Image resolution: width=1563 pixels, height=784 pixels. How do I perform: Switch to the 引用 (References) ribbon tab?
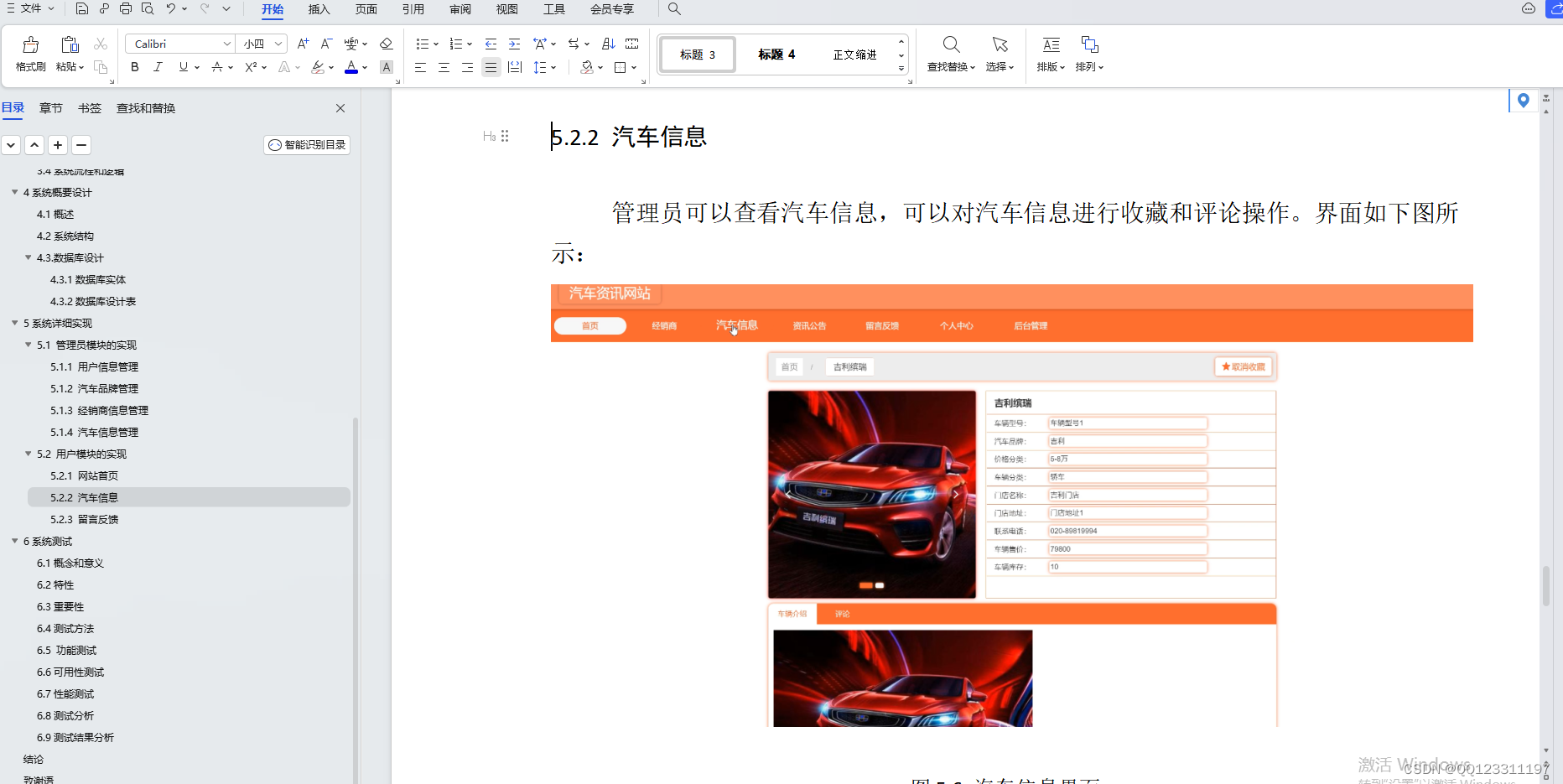coord(413,9)
